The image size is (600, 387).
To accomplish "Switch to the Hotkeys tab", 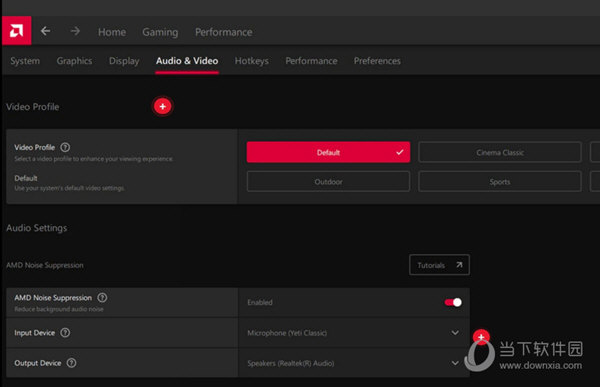I will click(252, 61).
